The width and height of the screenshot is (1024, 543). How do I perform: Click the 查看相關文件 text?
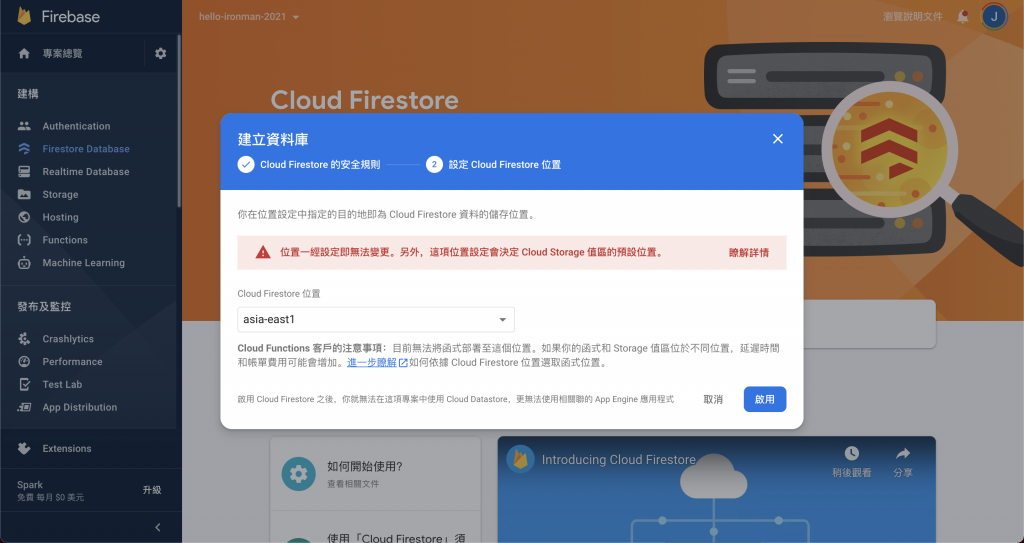point(353,484)
